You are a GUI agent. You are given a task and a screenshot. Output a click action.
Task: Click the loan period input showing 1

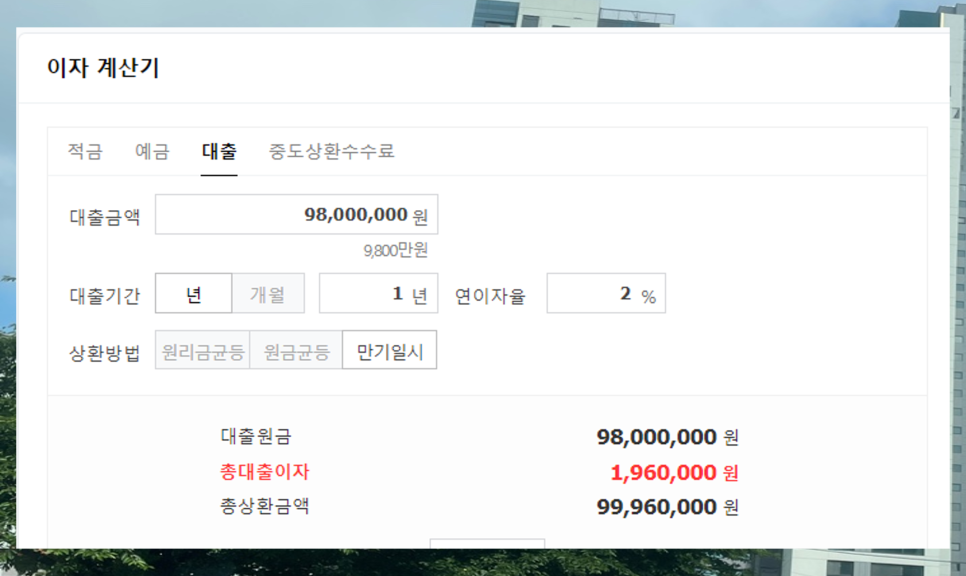(x=378, y=293)
